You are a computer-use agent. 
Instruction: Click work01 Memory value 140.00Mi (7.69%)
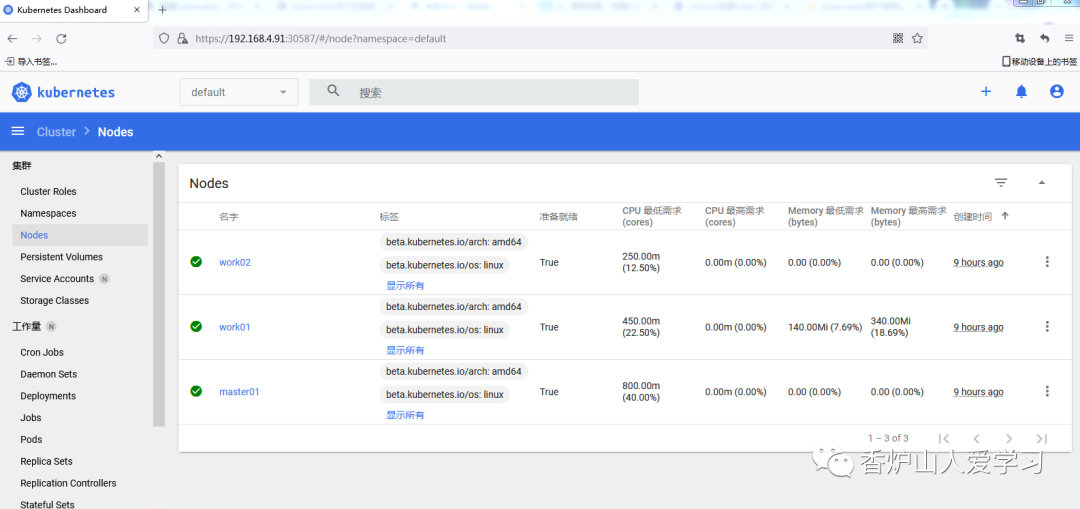tap(825, 327)
